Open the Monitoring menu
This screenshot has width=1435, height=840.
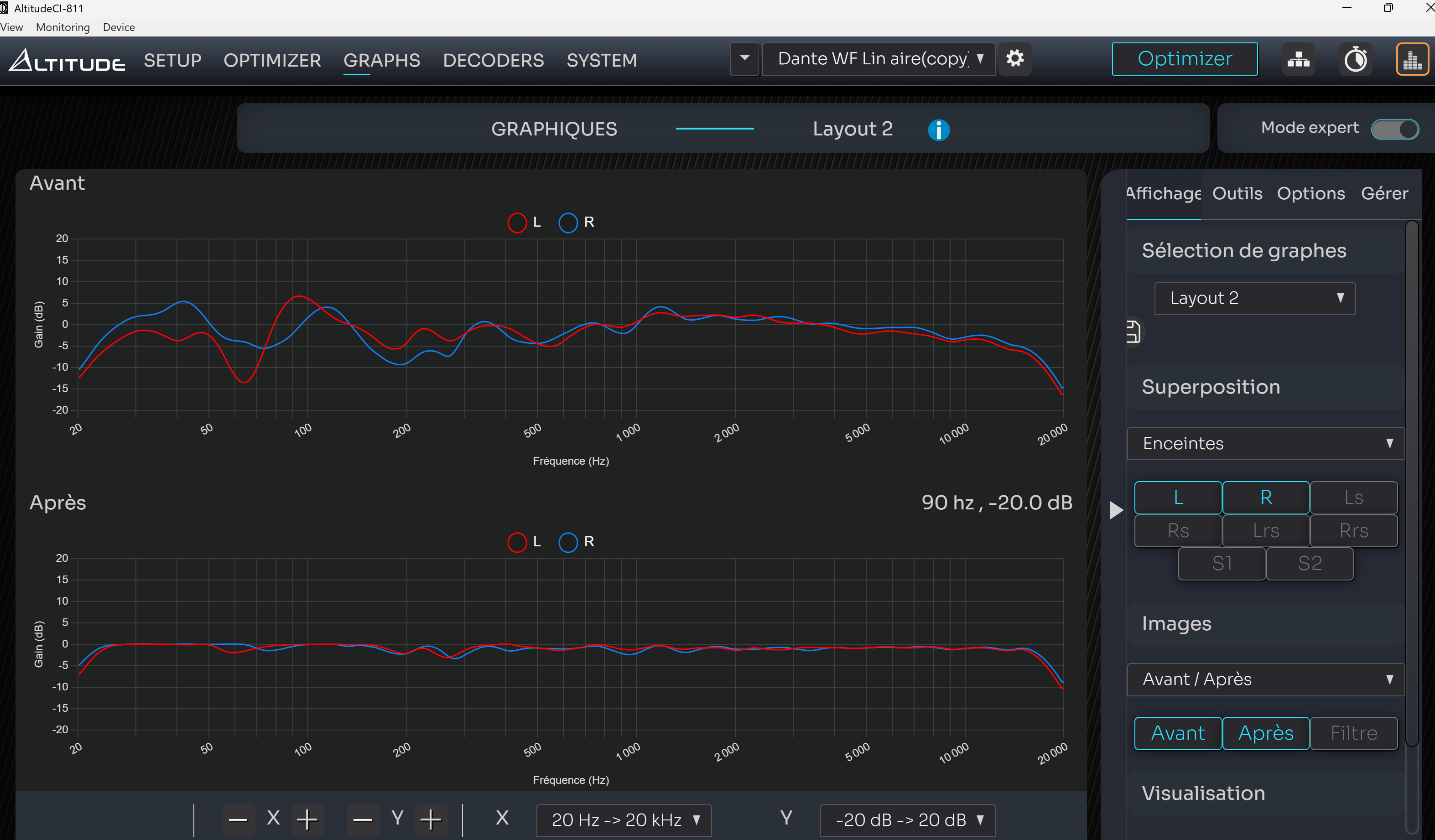62,27
